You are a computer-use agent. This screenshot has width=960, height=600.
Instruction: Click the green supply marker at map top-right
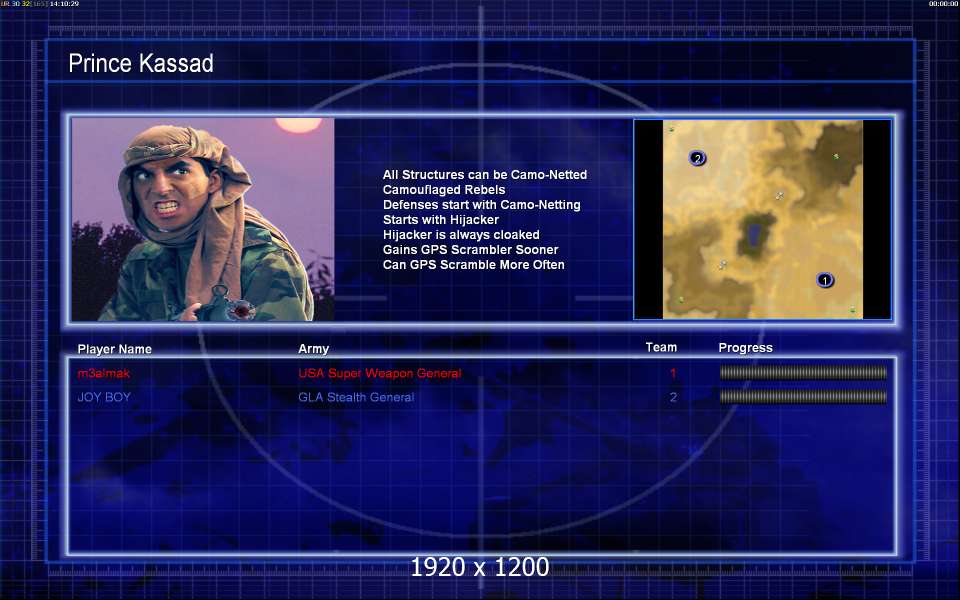click(x=836, y=157)
